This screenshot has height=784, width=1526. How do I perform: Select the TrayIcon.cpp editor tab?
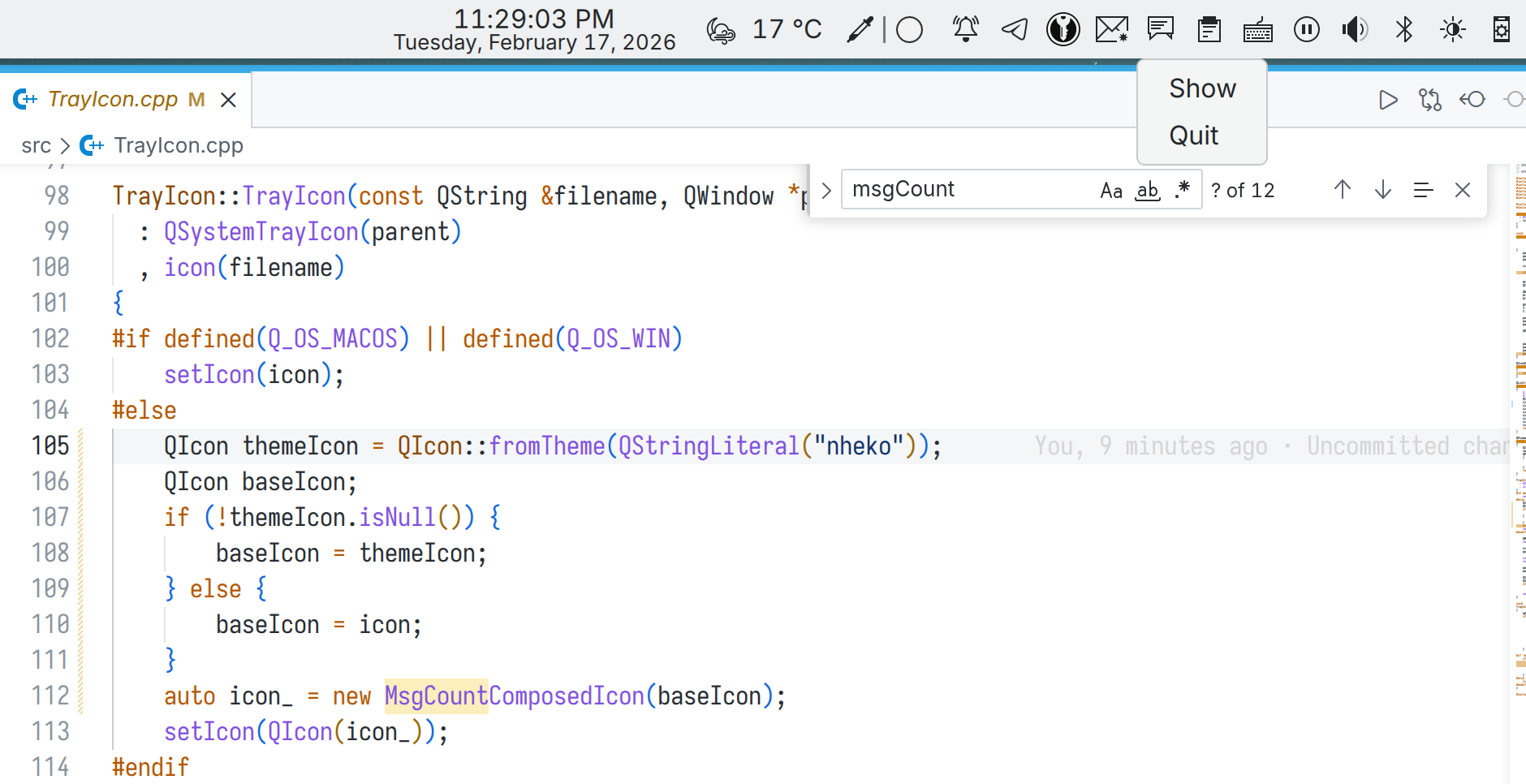113,99
